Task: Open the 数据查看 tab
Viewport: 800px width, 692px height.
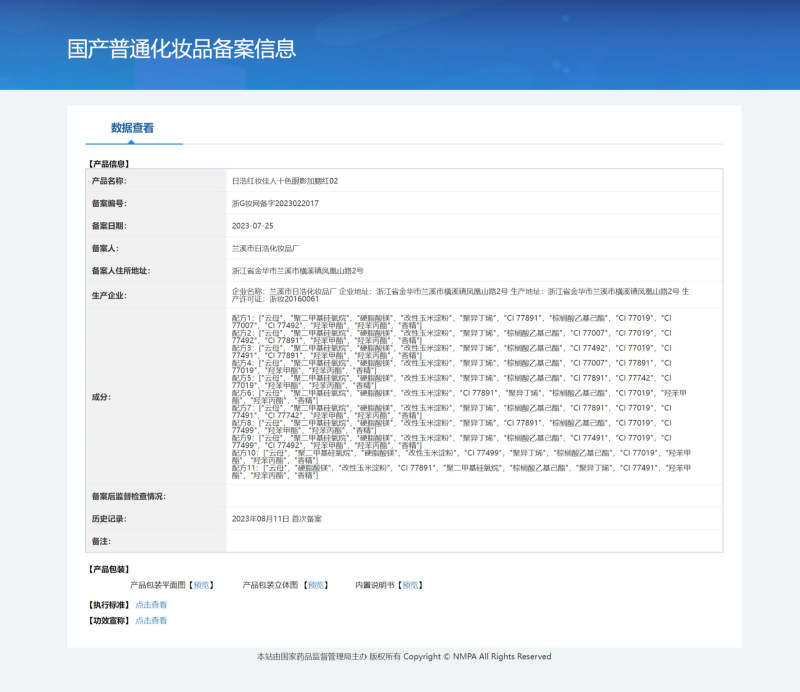Action: [133, 128]
